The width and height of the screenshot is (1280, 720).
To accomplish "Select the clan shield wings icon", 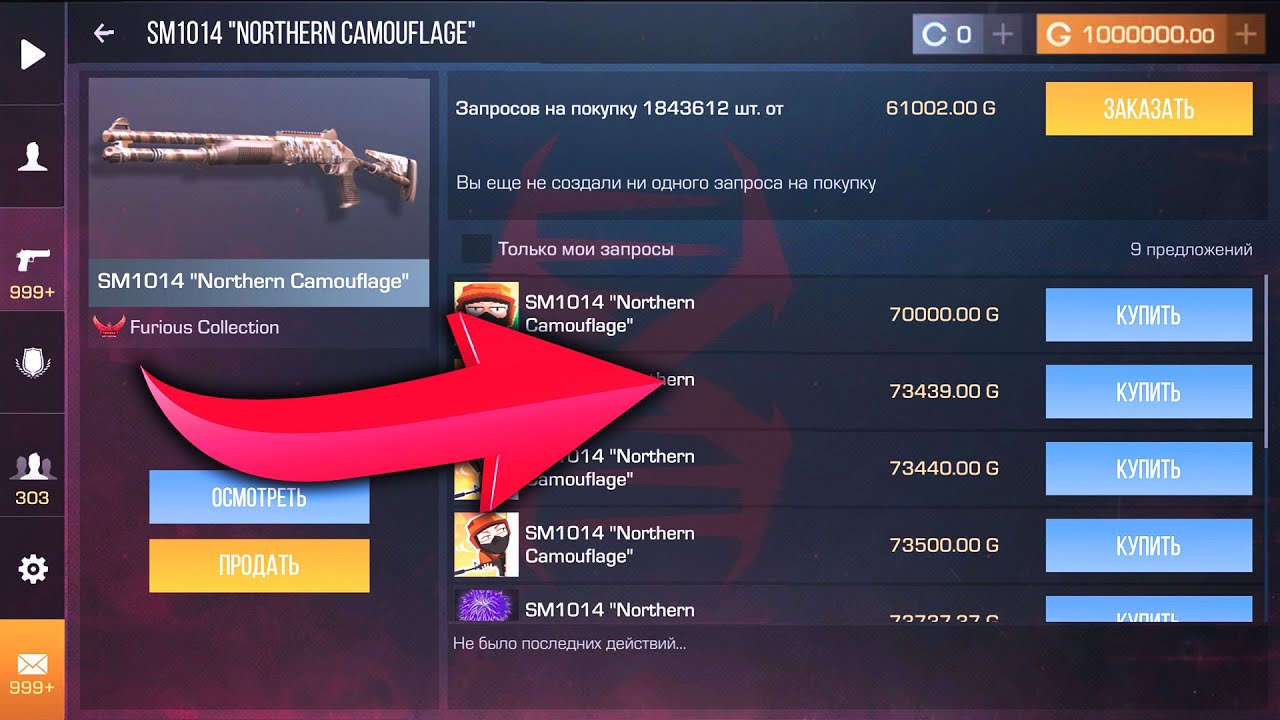I will (33, 362).
